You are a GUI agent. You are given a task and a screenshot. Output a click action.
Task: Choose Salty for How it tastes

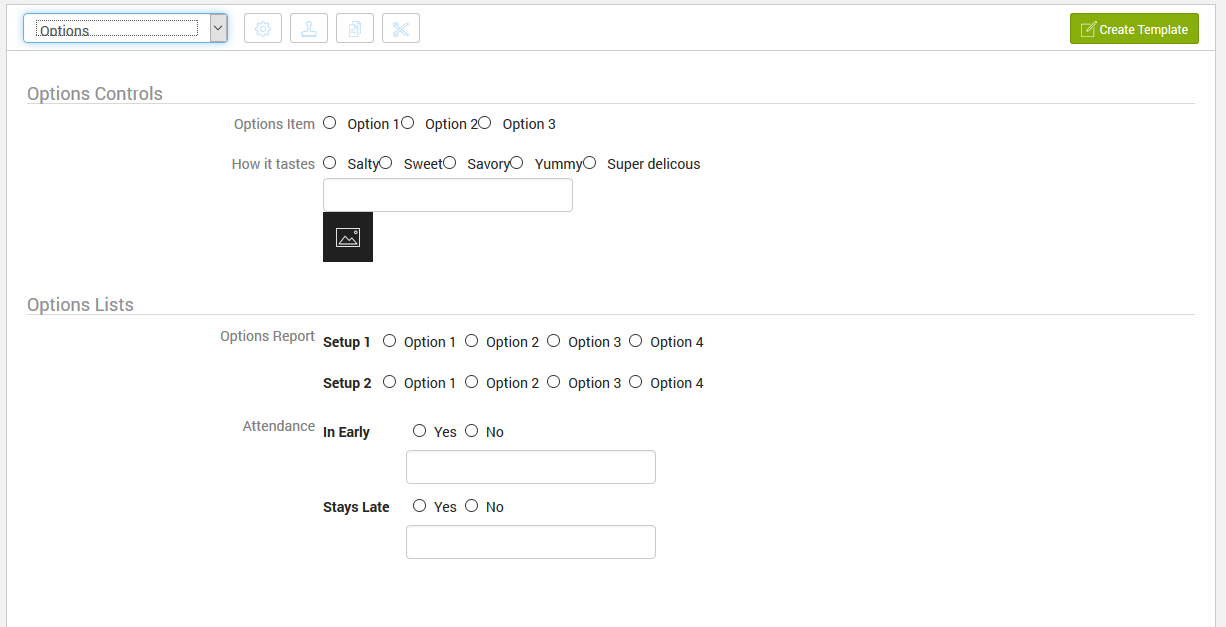tap(330, 163)
